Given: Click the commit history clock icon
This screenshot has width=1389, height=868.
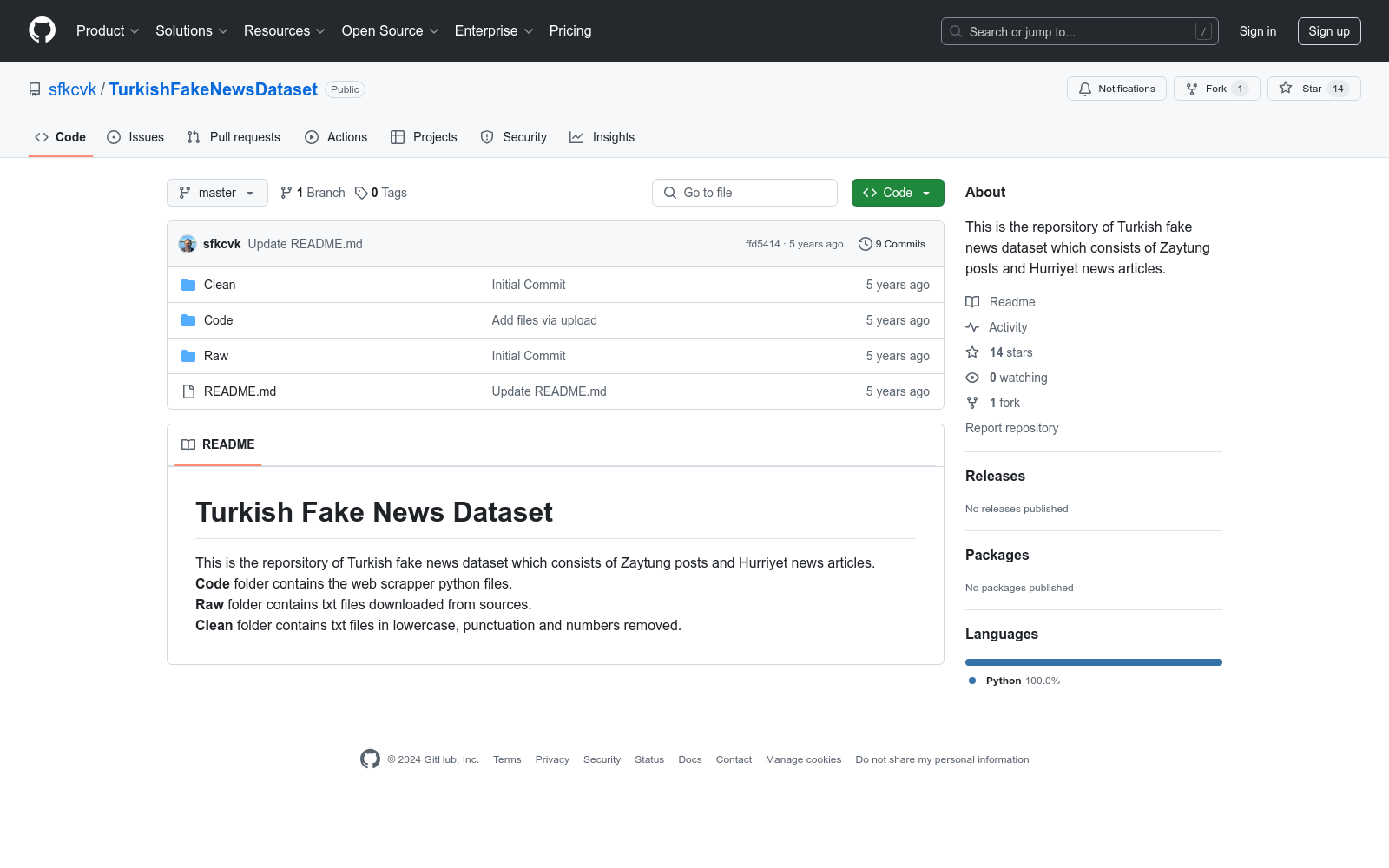Looking at the screenshot, I should (x=865, y=244).
